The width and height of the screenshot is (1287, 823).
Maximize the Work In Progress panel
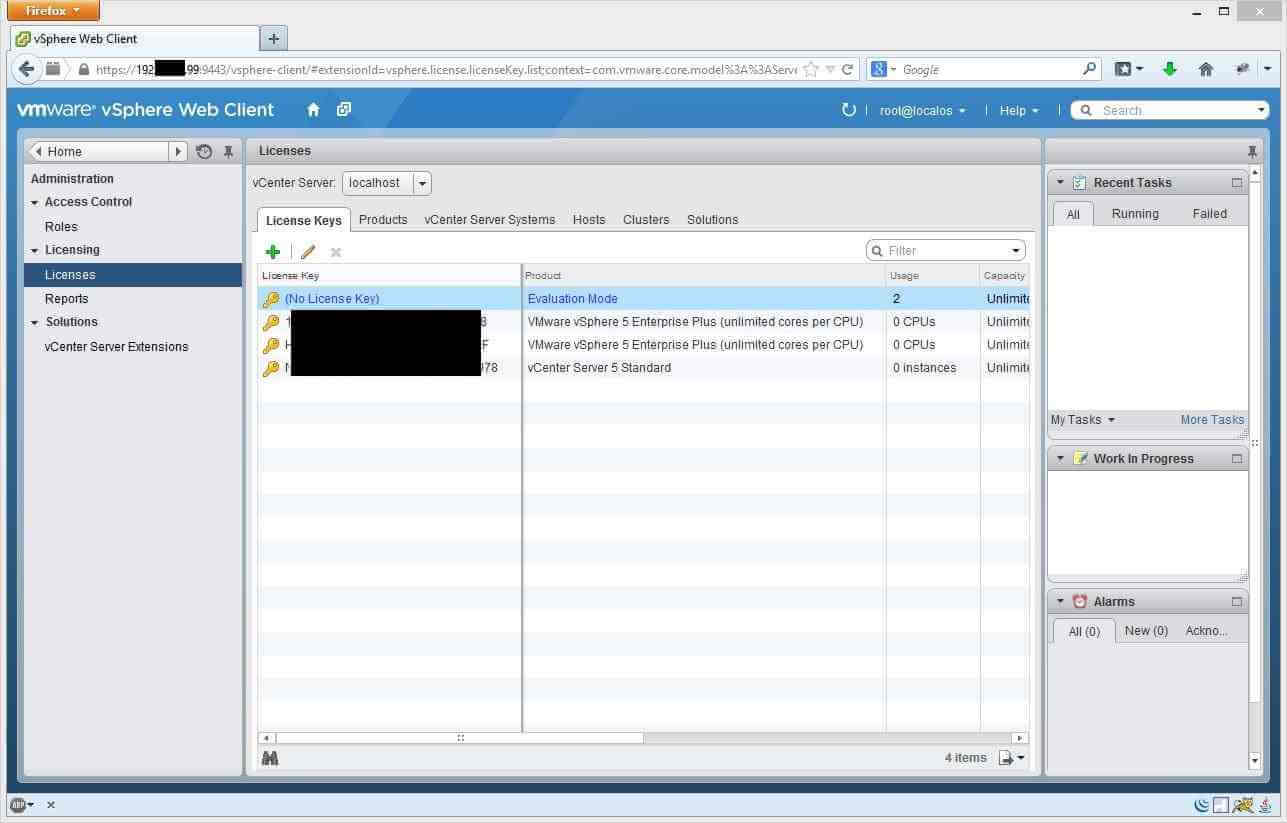pyautogui.click(x=1237, y=458)
